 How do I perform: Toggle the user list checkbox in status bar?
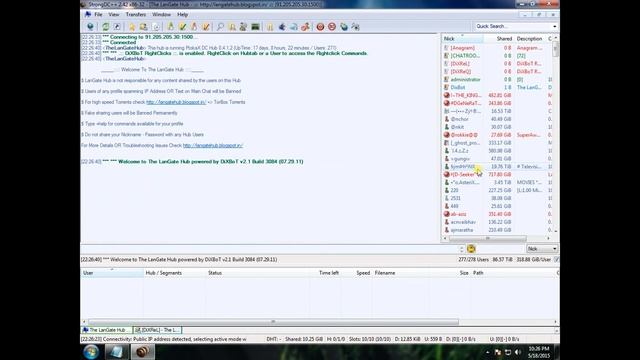(x=557, y=260)
